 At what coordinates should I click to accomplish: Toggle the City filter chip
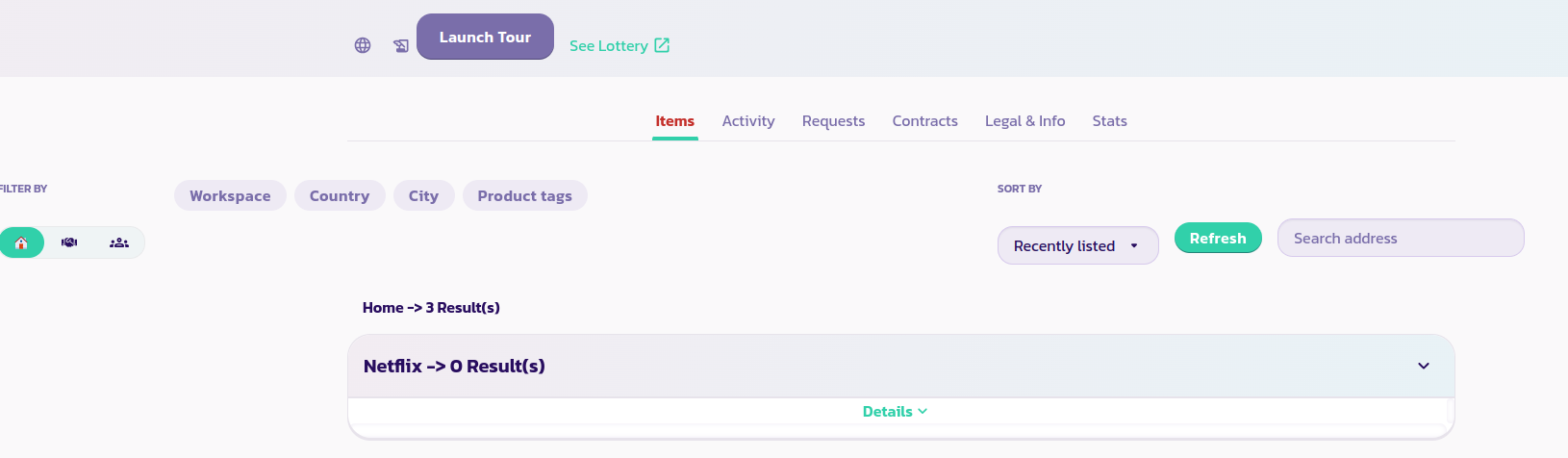[x=423, y=195]
